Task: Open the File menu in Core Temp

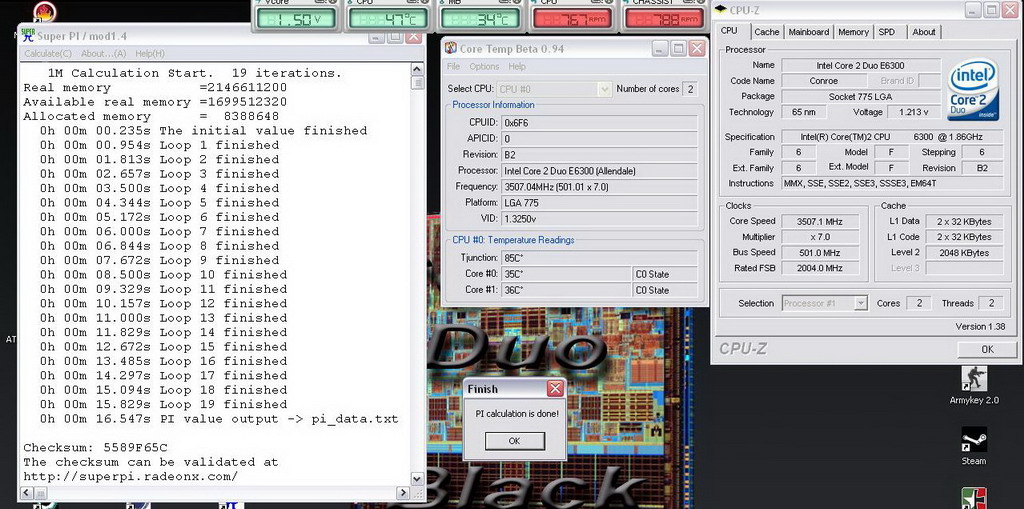Action: coord(453,67)
